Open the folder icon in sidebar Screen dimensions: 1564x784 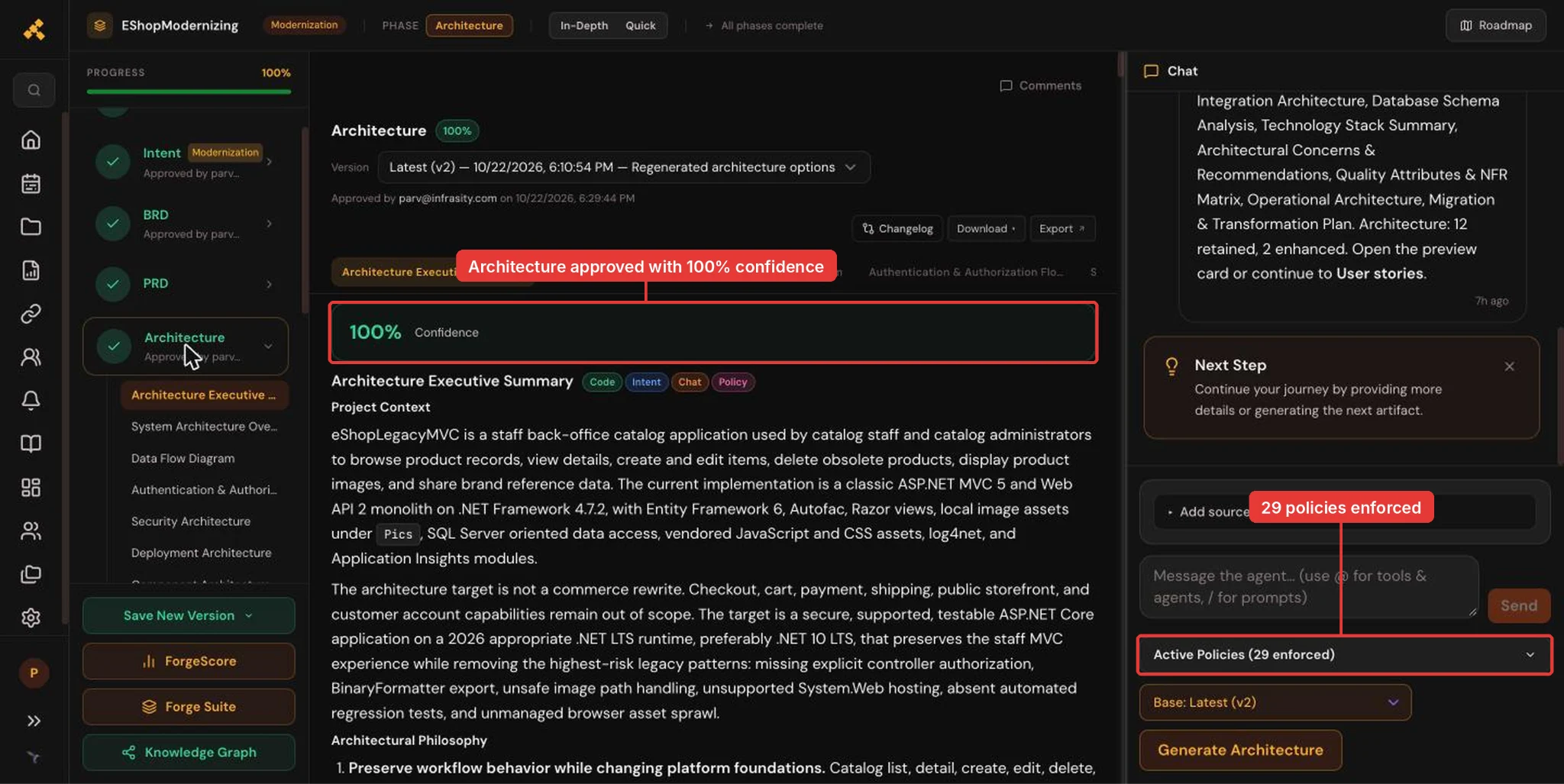31,227
